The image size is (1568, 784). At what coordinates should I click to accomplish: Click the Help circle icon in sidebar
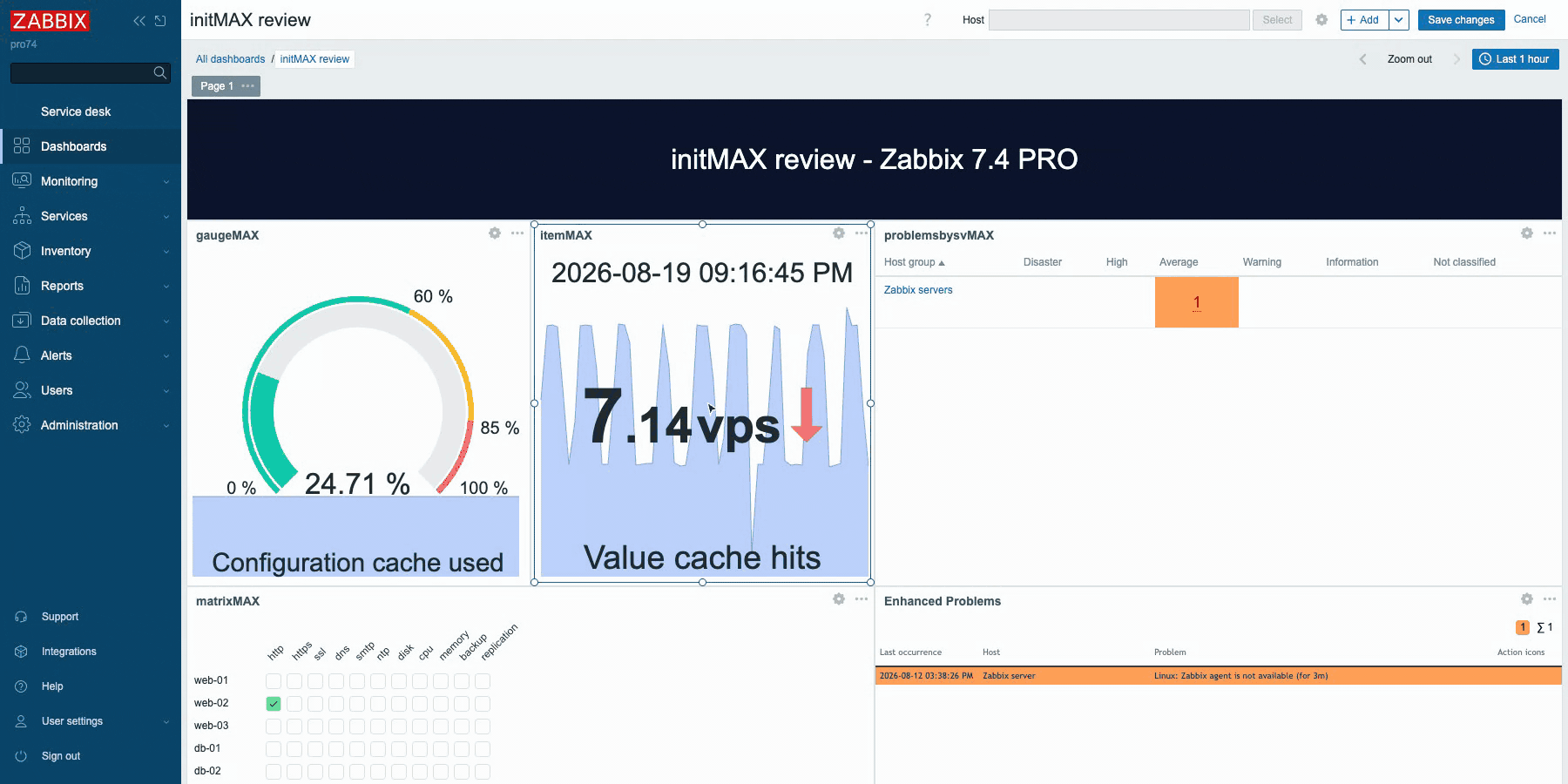(x=22, y=686)
